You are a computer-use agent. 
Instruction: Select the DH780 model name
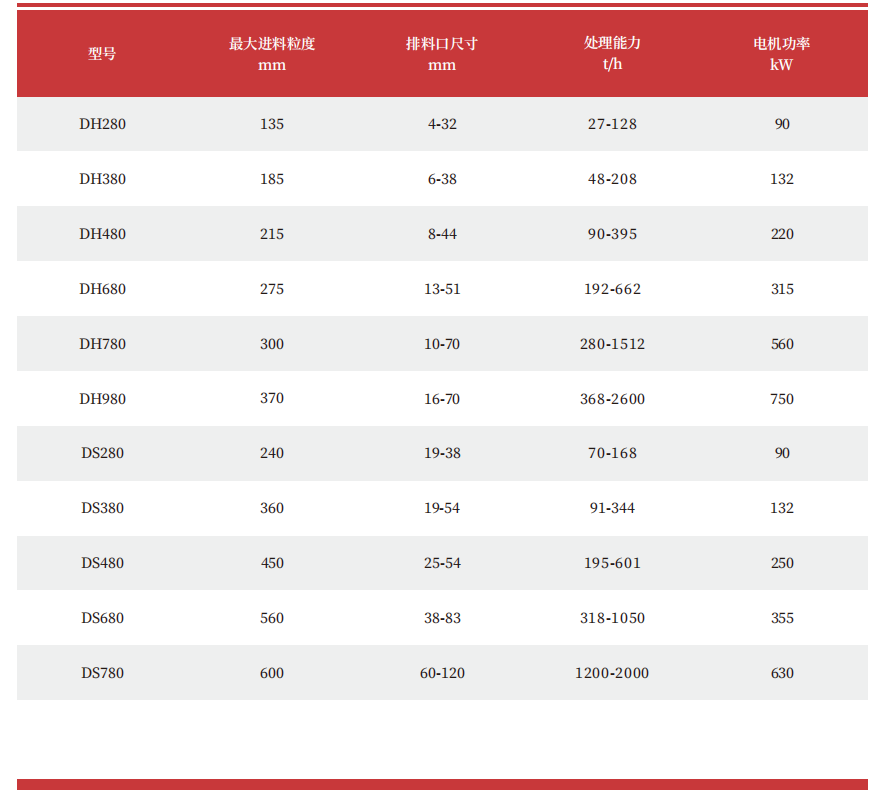tap(103, 344)
